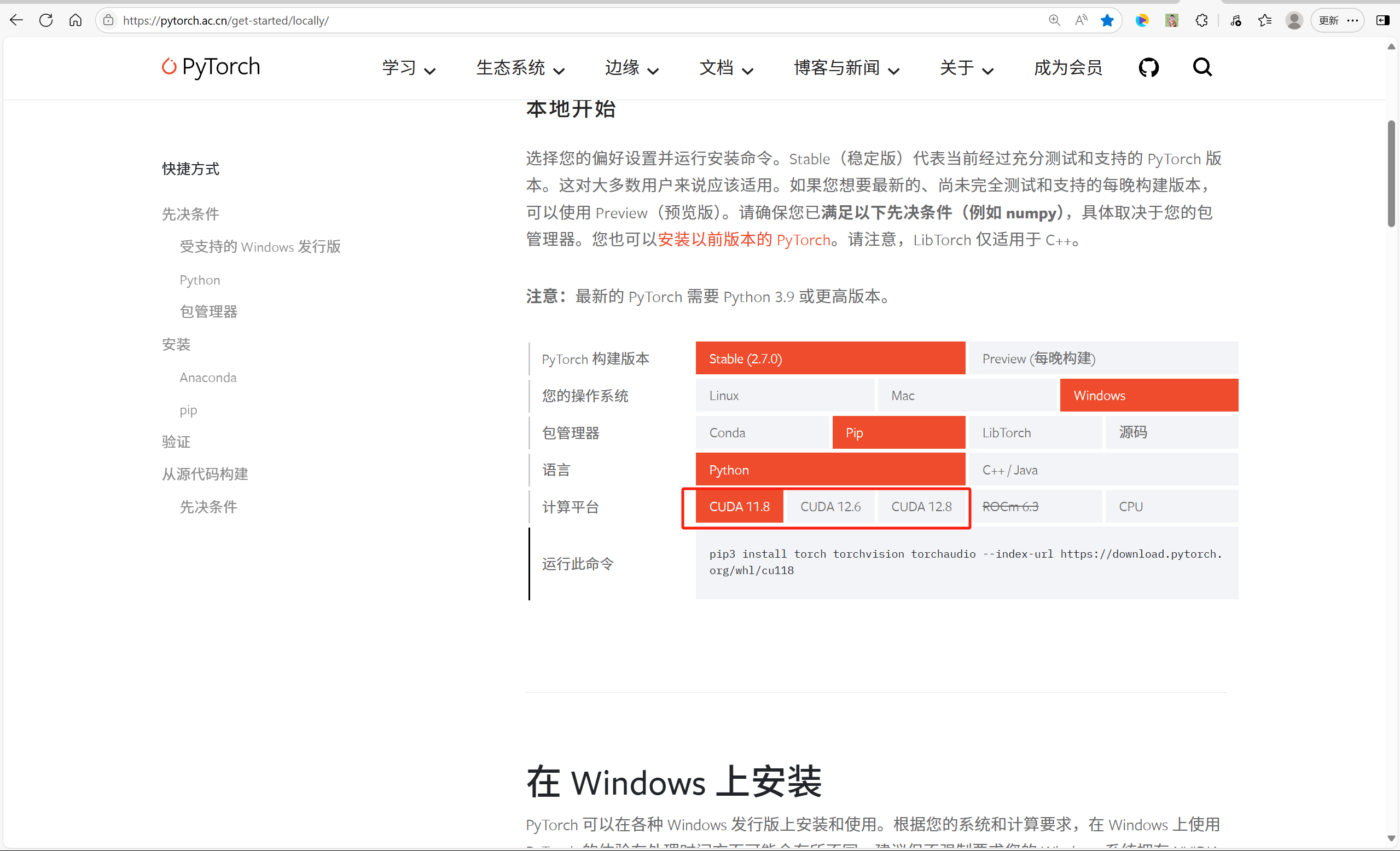Screen dimensions: 1400x851
Task: Expand the 生态系统 dropdown menu
Action: tap(520, 68)
